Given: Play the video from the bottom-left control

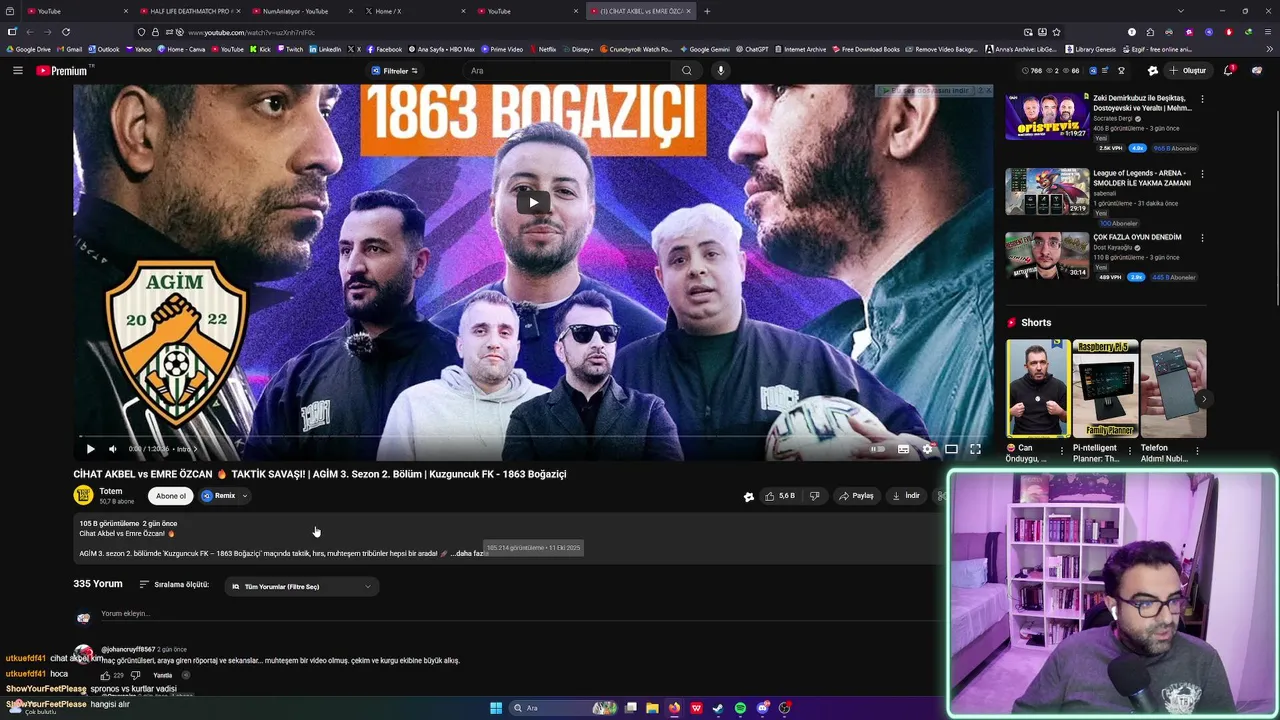Looking at the screenshot, I should [x=90, y=449].
